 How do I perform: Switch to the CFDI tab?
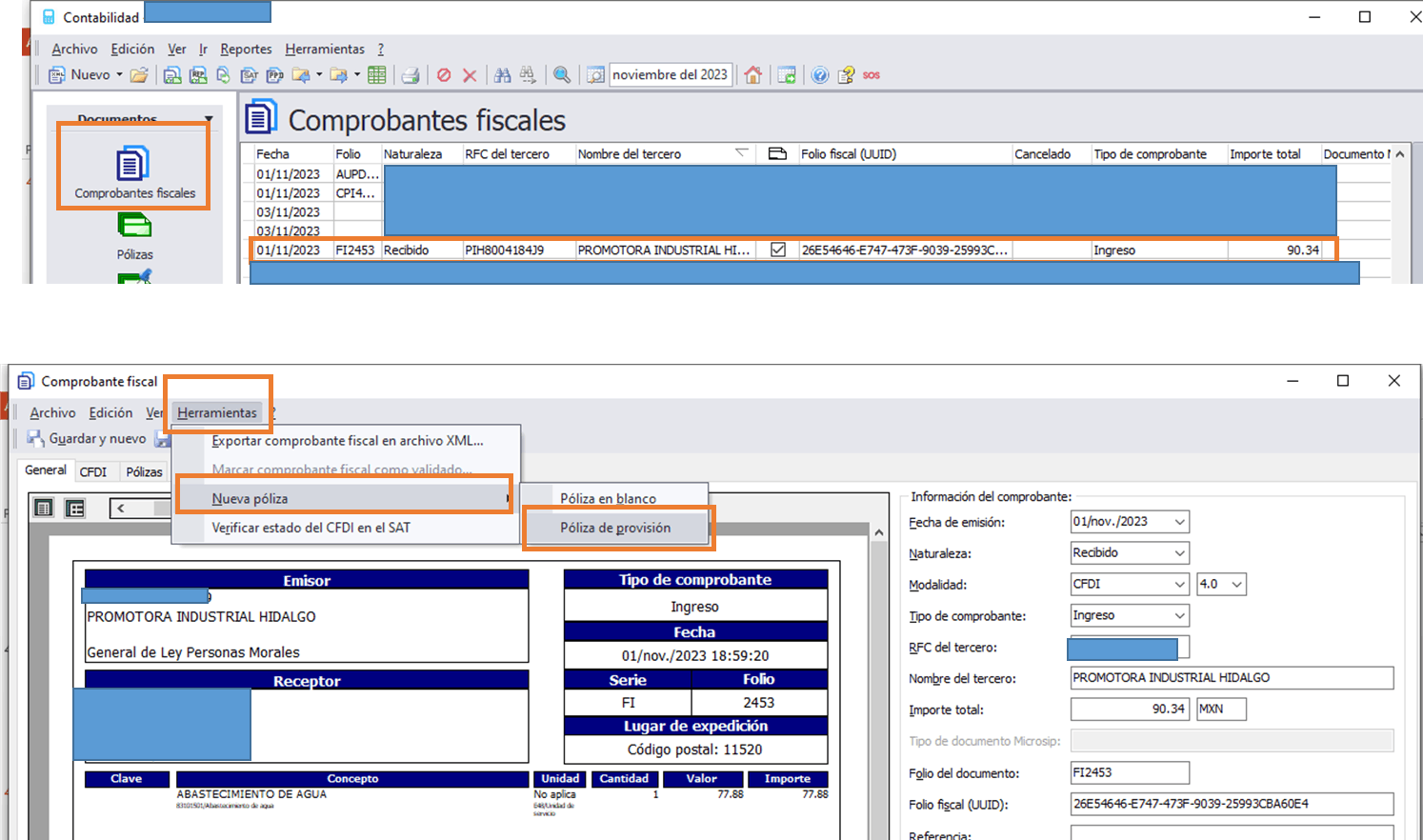coord(93,471)
